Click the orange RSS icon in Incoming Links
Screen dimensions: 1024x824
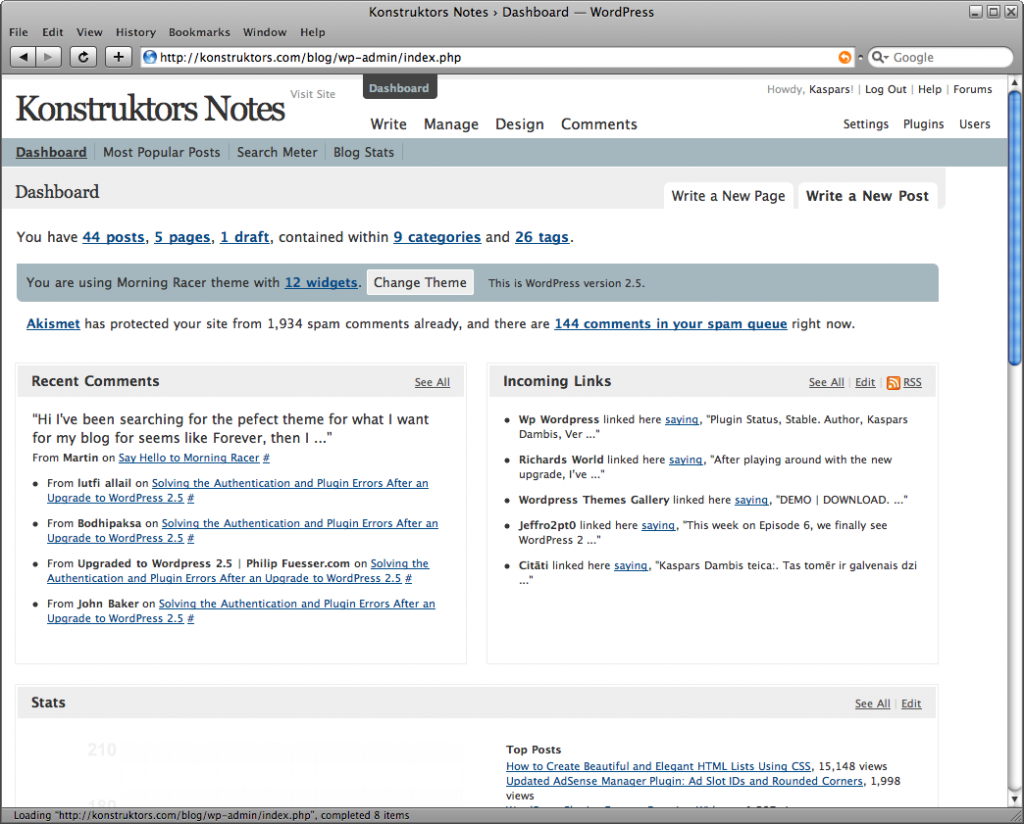click(893, 382)
